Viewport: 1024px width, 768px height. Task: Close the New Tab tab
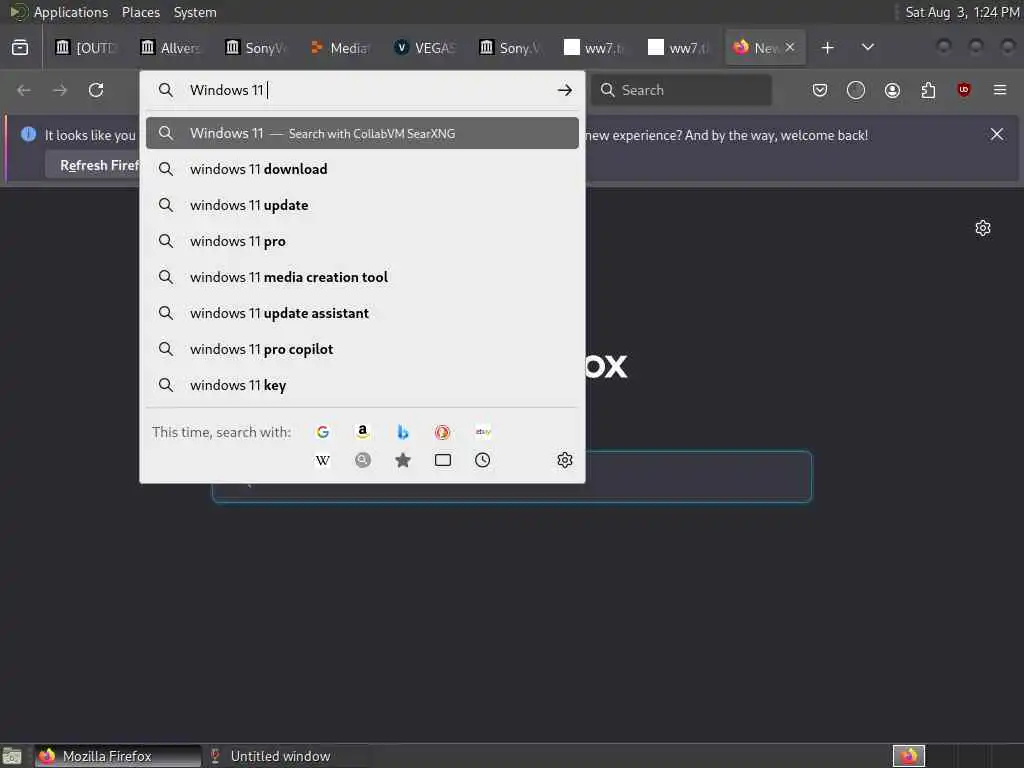point(790,47)
